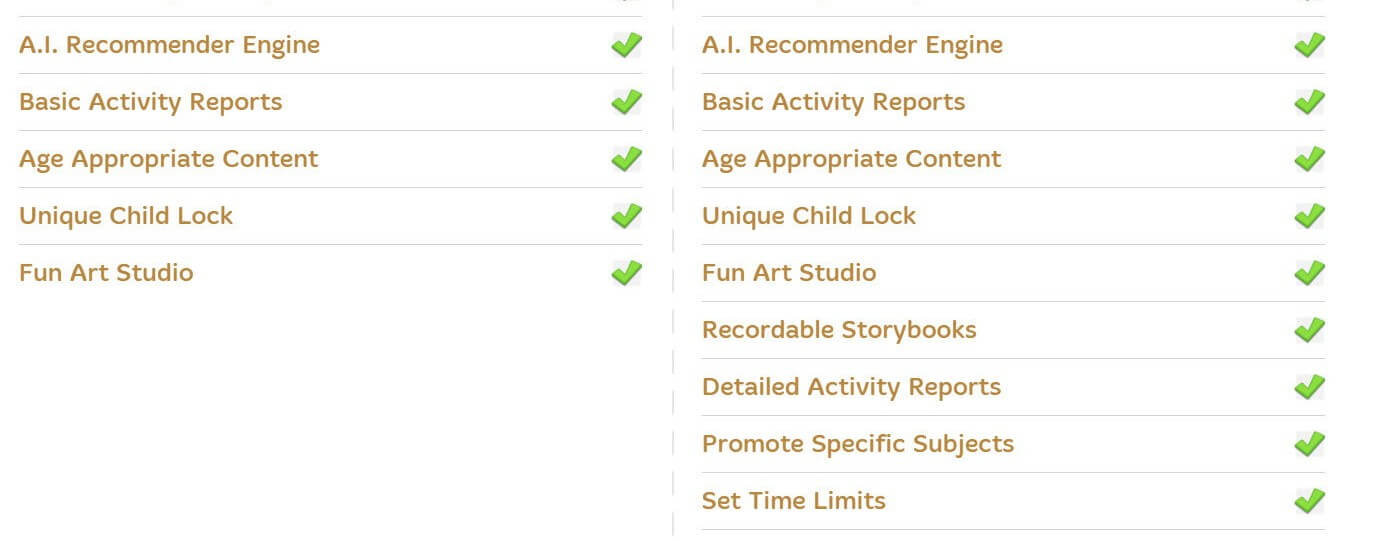Click right column Basic Activity Reports label
Image resolution: width=1375 pixels, height=542 pixels.
pos(834,103)
